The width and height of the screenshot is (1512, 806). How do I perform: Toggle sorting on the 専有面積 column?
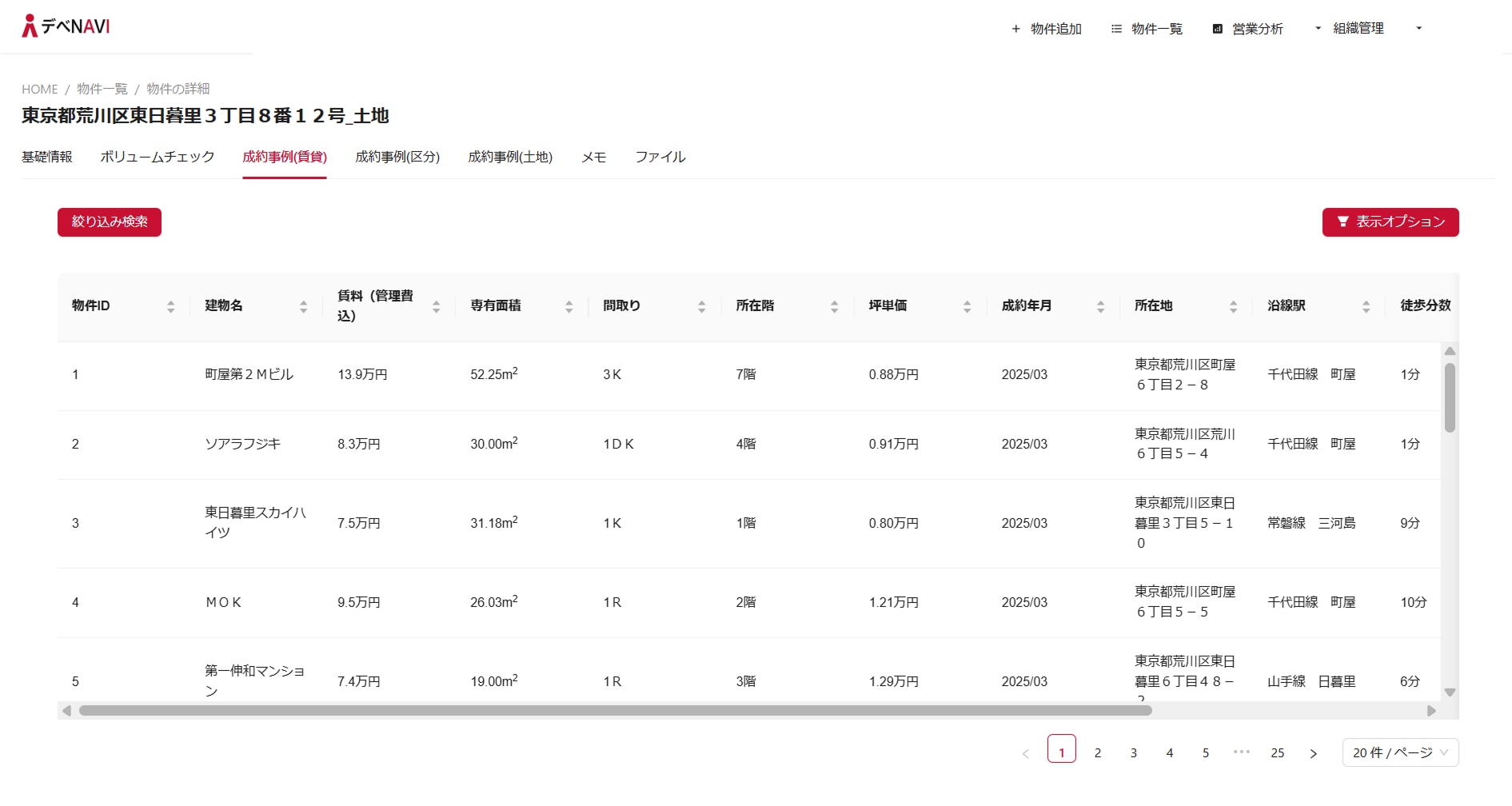click(x=568, y=305)
